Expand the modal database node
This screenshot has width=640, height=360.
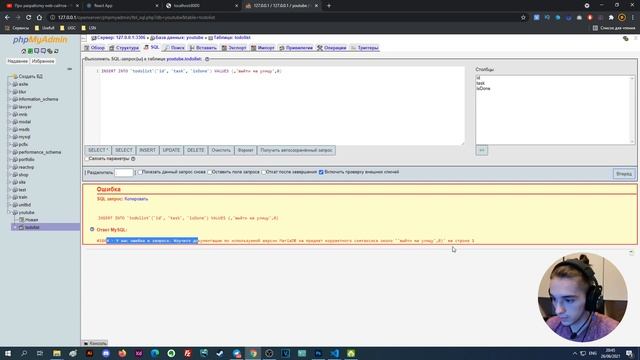pyautogui.click(x=10, y=122)
